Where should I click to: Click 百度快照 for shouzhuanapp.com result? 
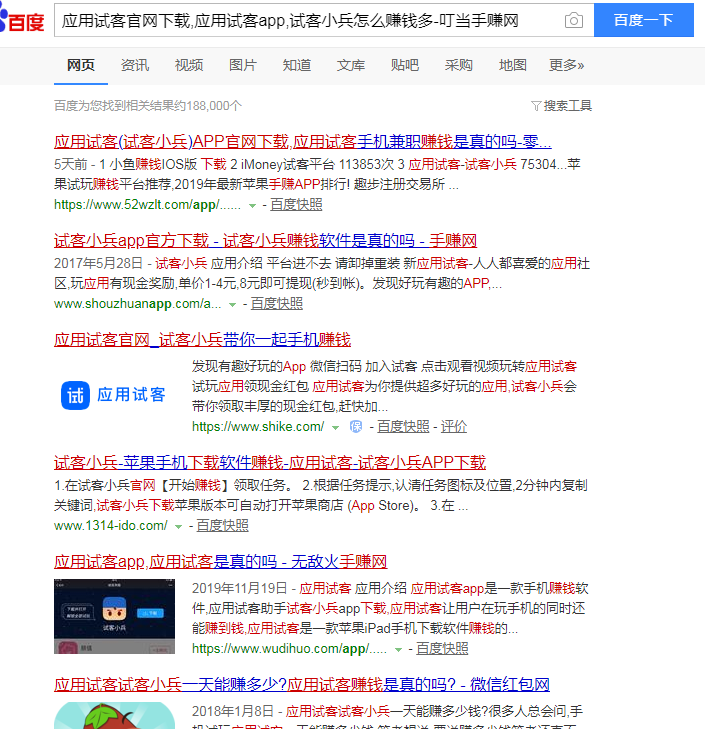click(276, 304)
